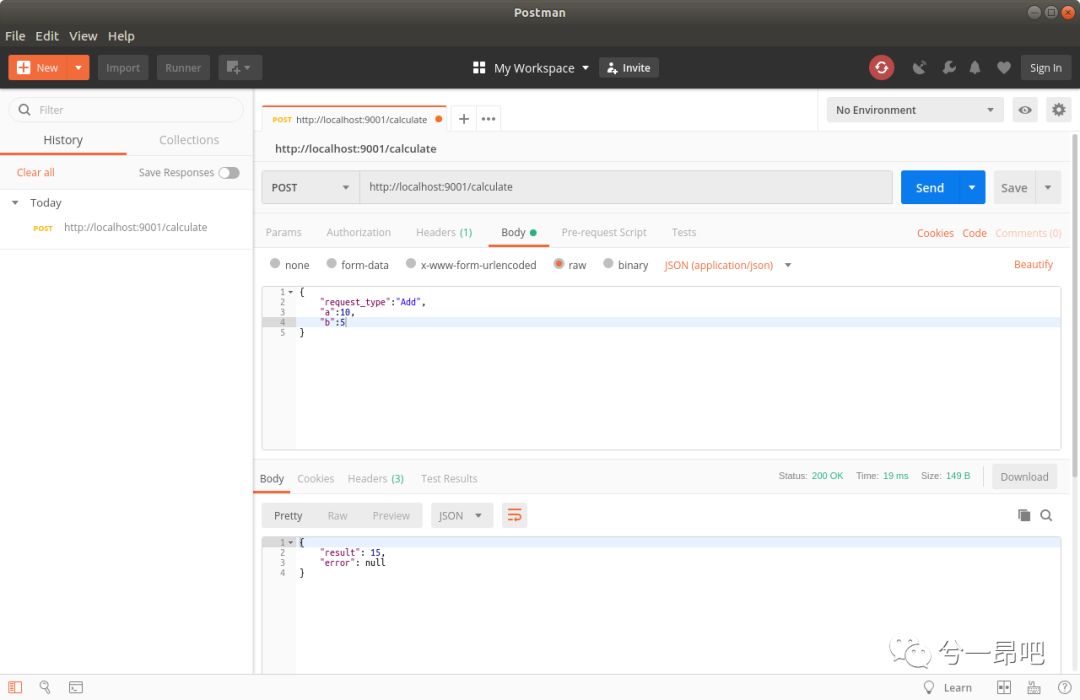1080x700 pixels.
Task: Click the blue Send button
Action: (x=929, y=187)
